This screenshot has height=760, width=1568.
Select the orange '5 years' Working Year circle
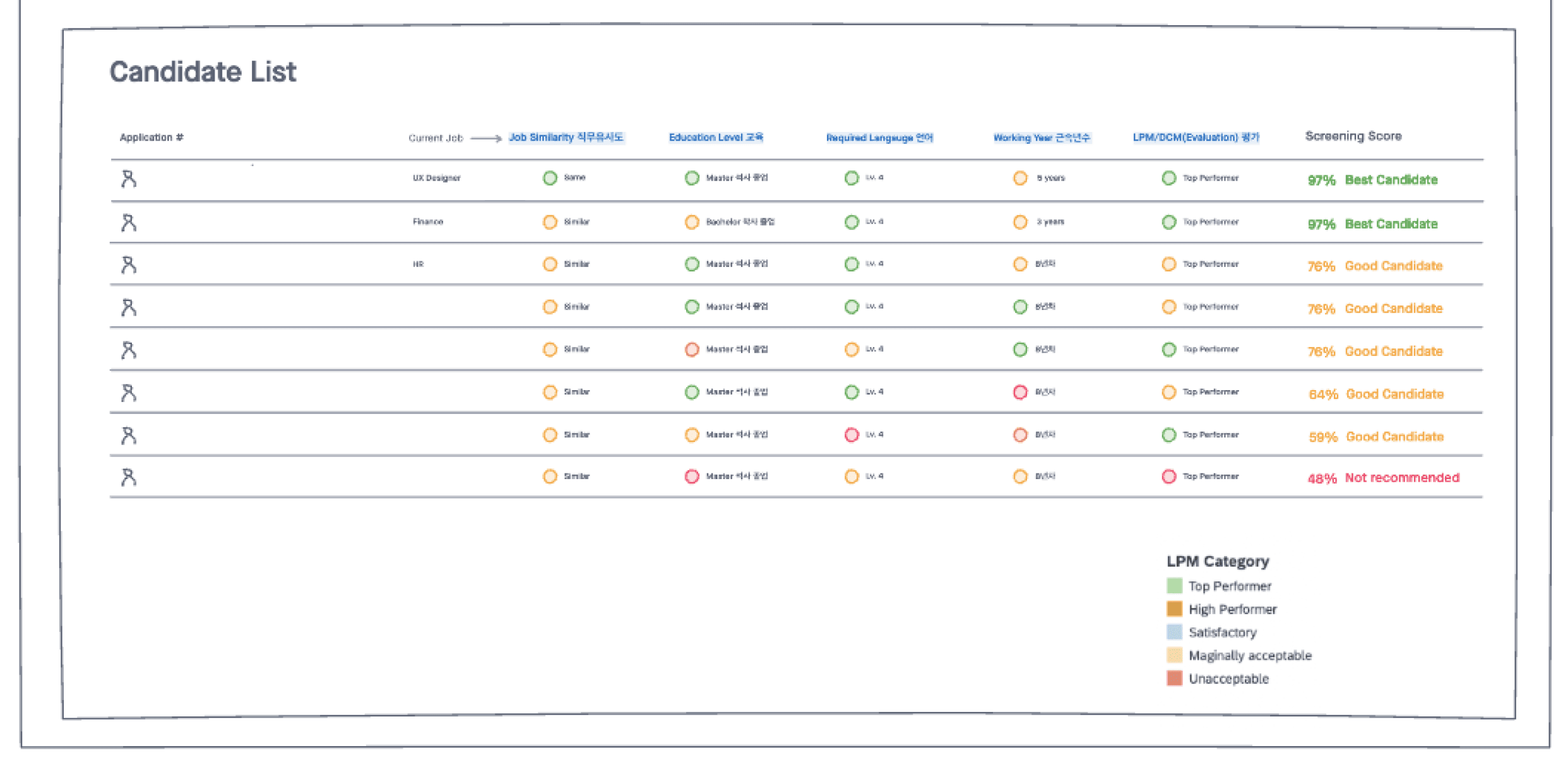[1020, 178]
